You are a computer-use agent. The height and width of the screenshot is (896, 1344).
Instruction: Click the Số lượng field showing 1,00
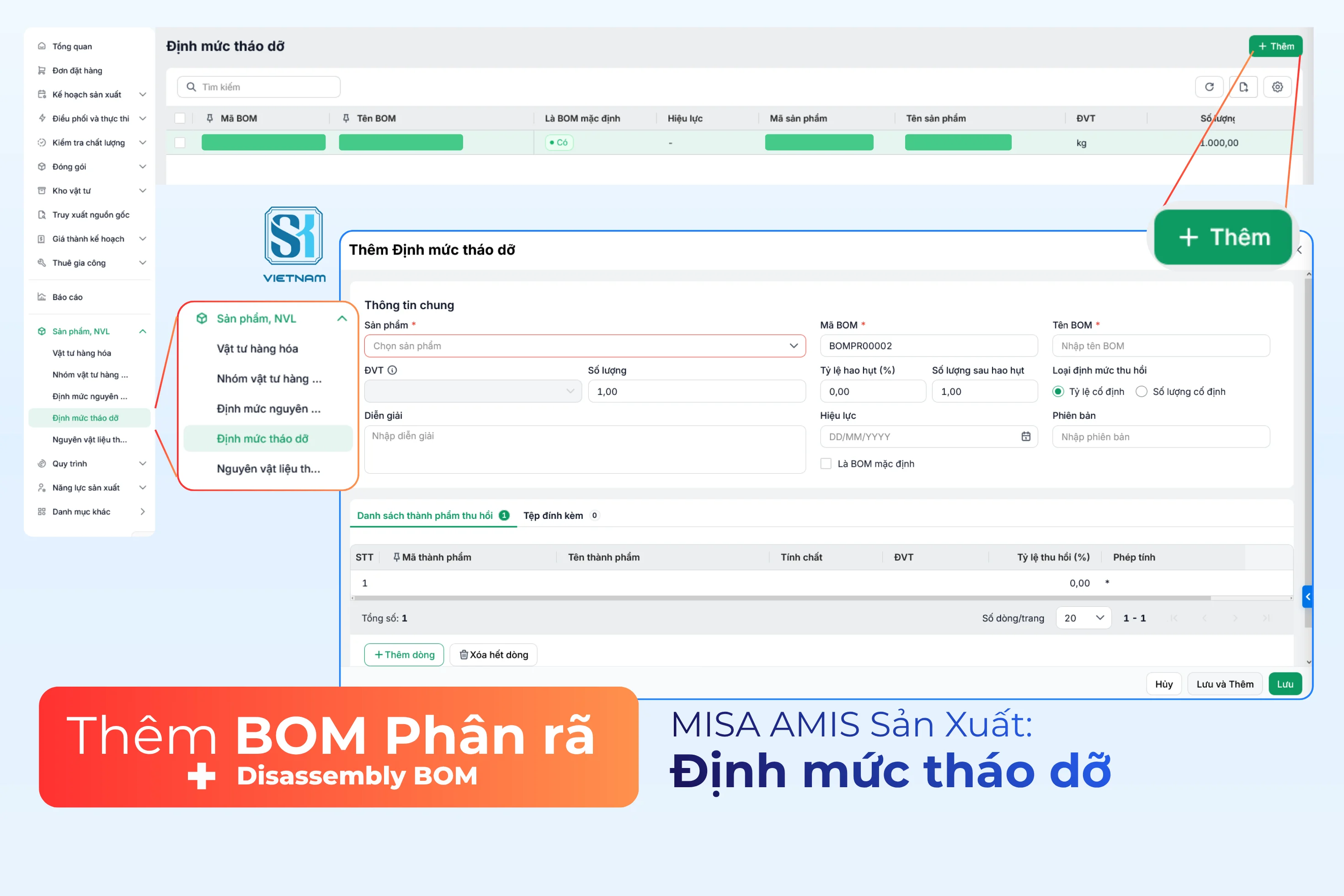(x=697, y=391)
